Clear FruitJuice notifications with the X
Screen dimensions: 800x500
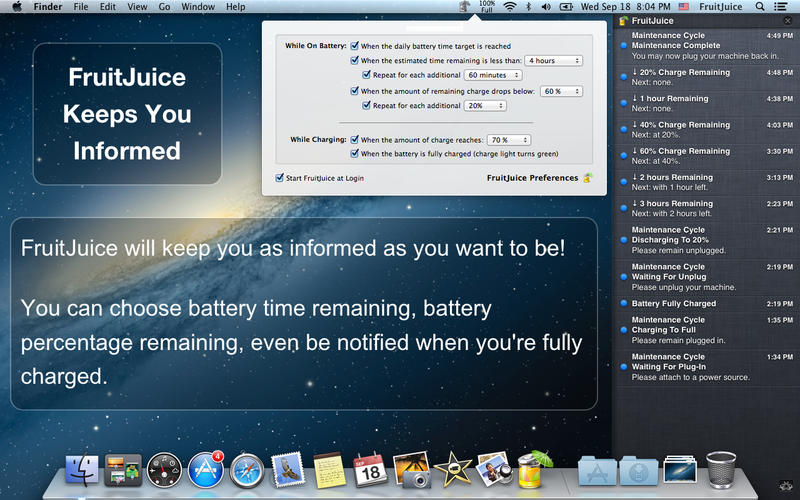pyautogui.click(x=788, y=21)
